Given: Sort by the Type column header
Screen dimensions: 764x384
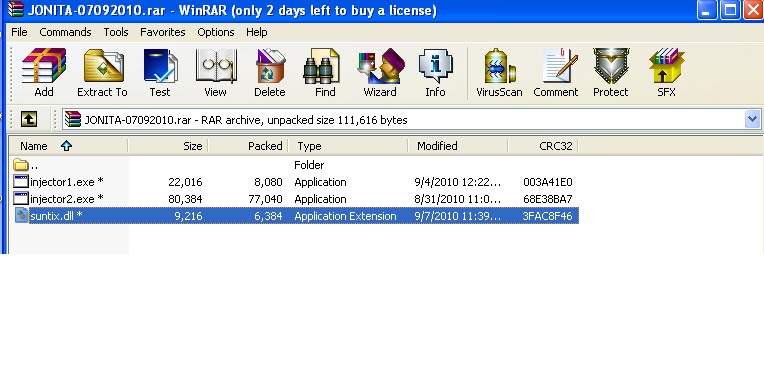Looking at the screenshot, I should pyautogui.click(x=348, y=146).
